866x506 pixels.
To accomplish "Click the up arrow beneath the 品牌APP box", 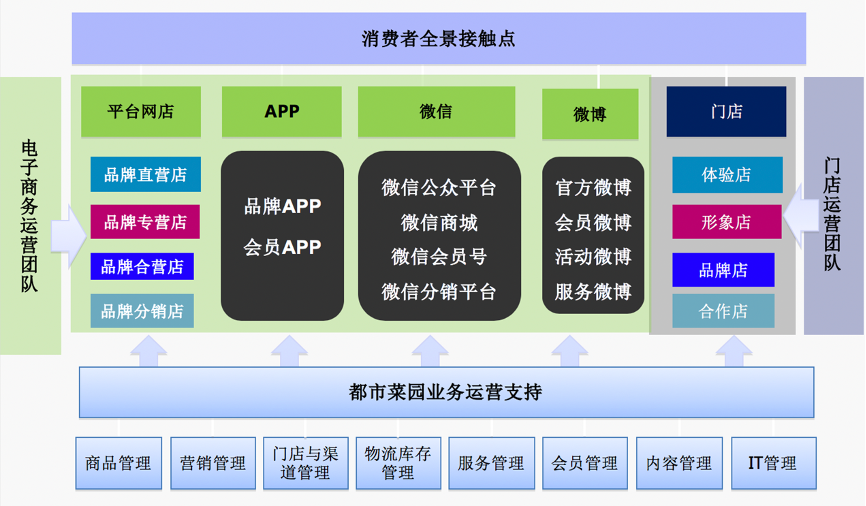I will [289, 351].
